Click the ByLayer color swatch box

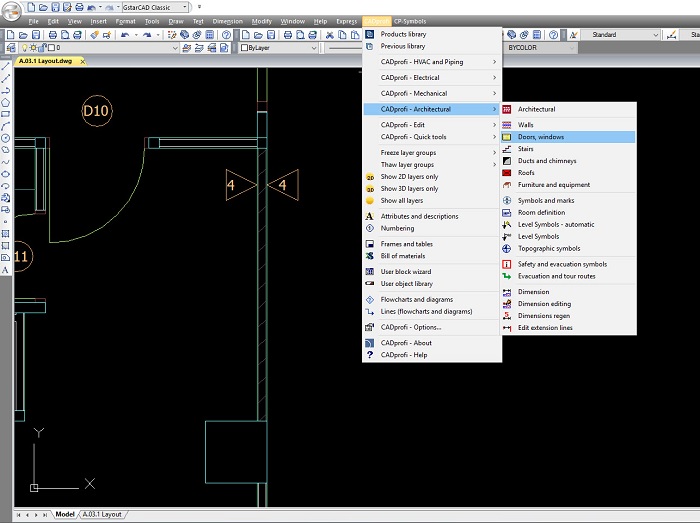click(x=244, y=48)
